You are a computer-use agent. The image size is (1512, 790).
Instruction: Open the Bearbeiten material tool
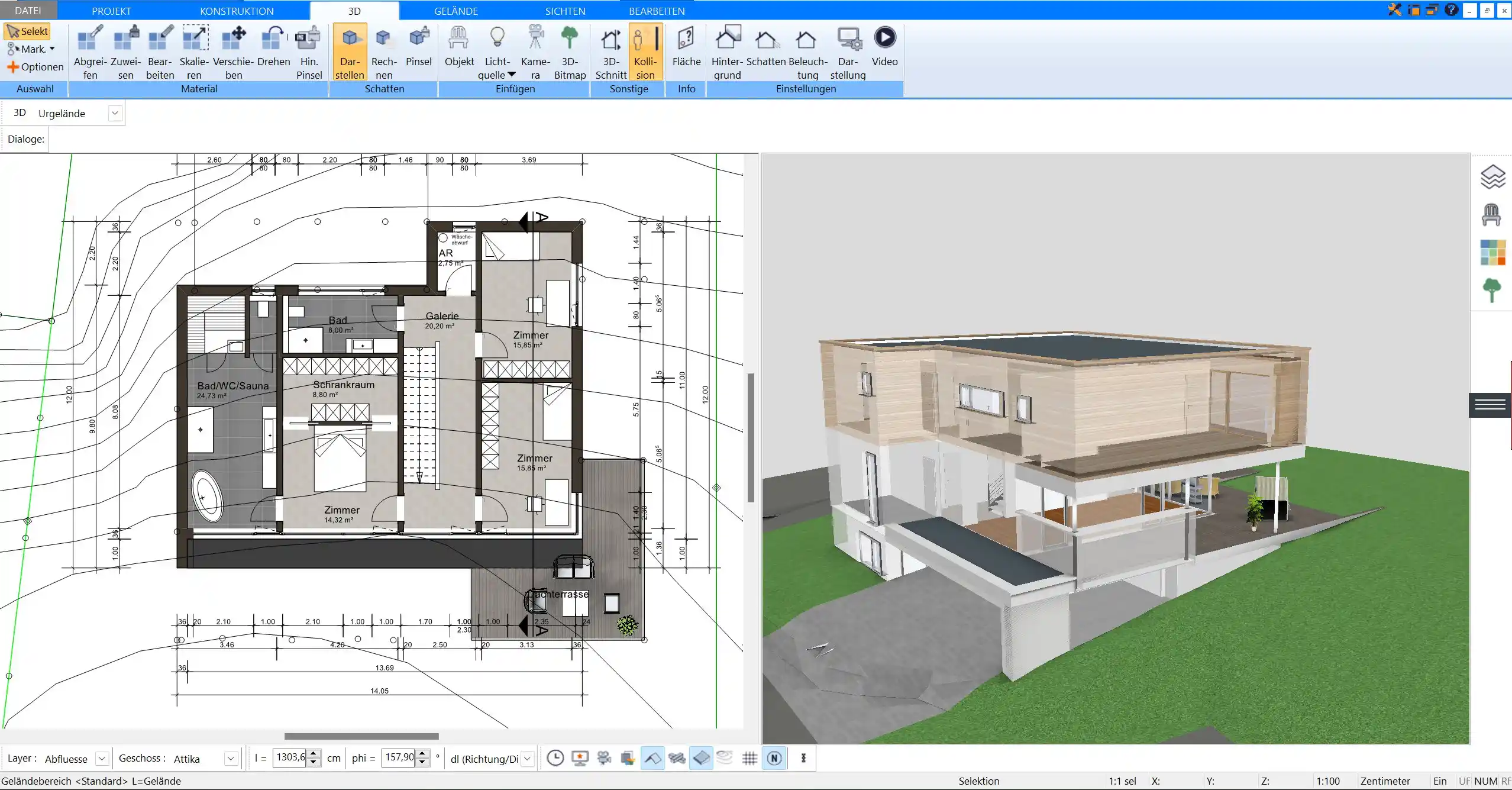pyautogui.click(x=160, y=52)
